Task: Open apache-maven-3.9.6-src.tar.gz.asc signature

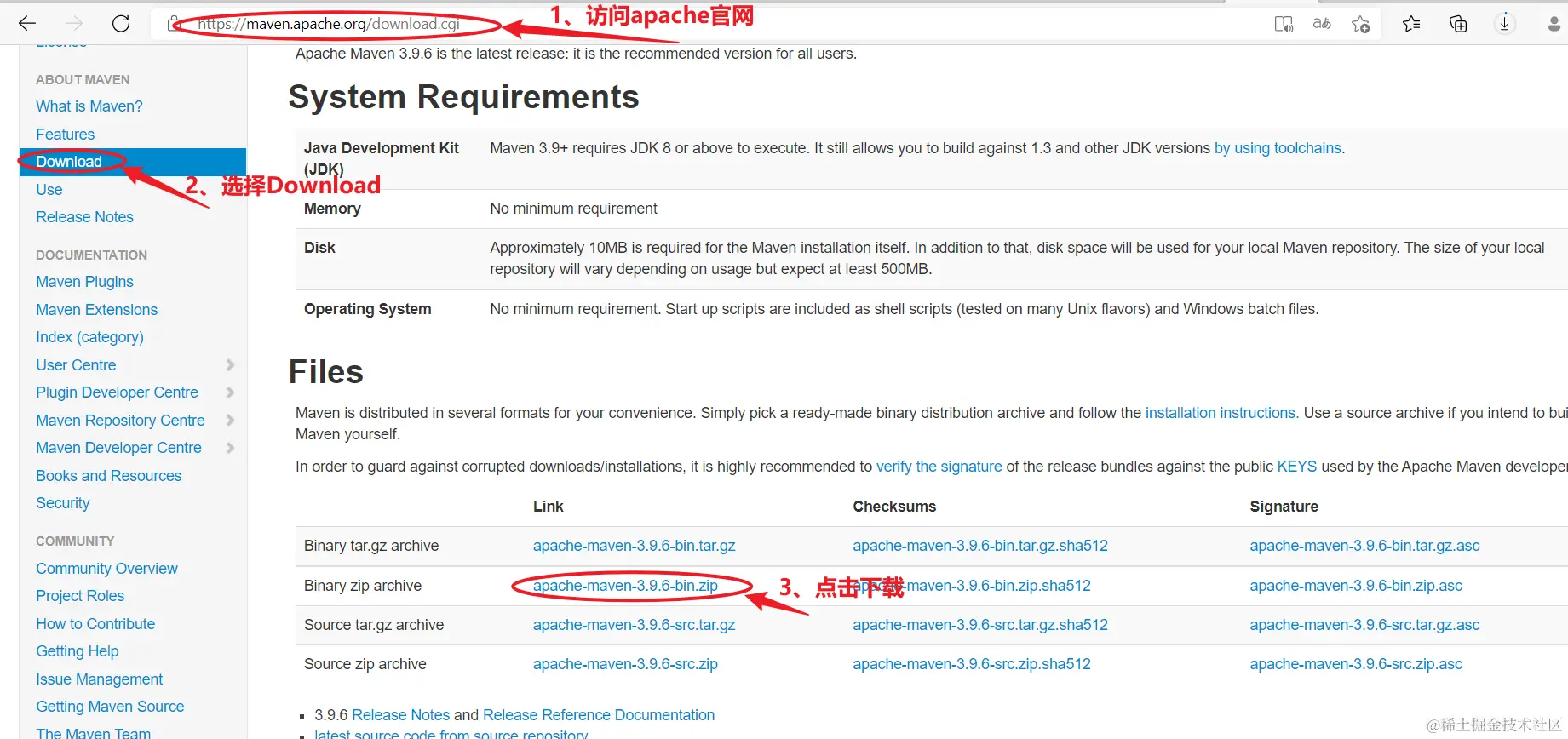Action: (x=1364, y=625)
